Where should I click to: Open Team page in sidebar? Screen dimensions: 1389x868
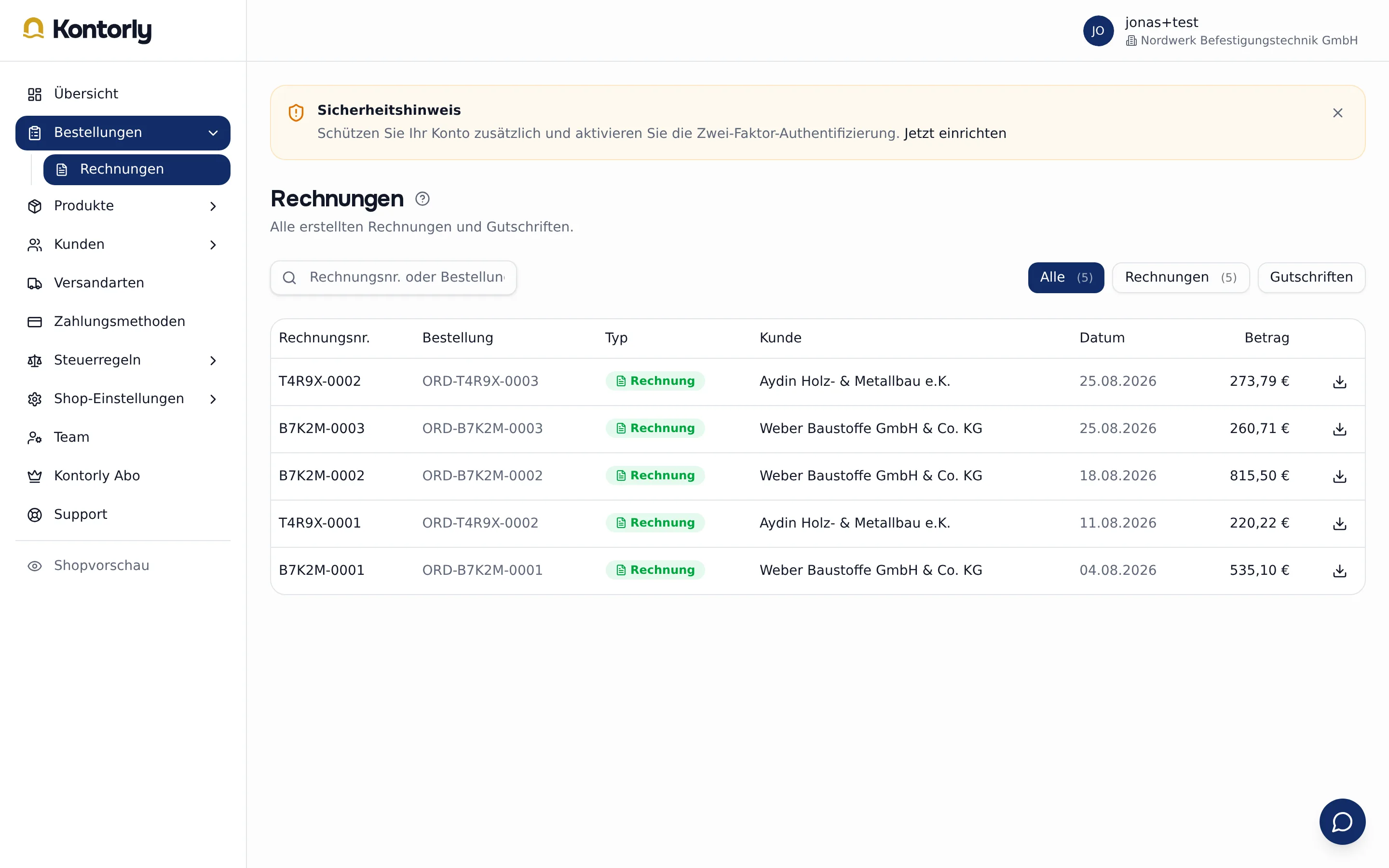pyautogui.click(x=123, y=437)
